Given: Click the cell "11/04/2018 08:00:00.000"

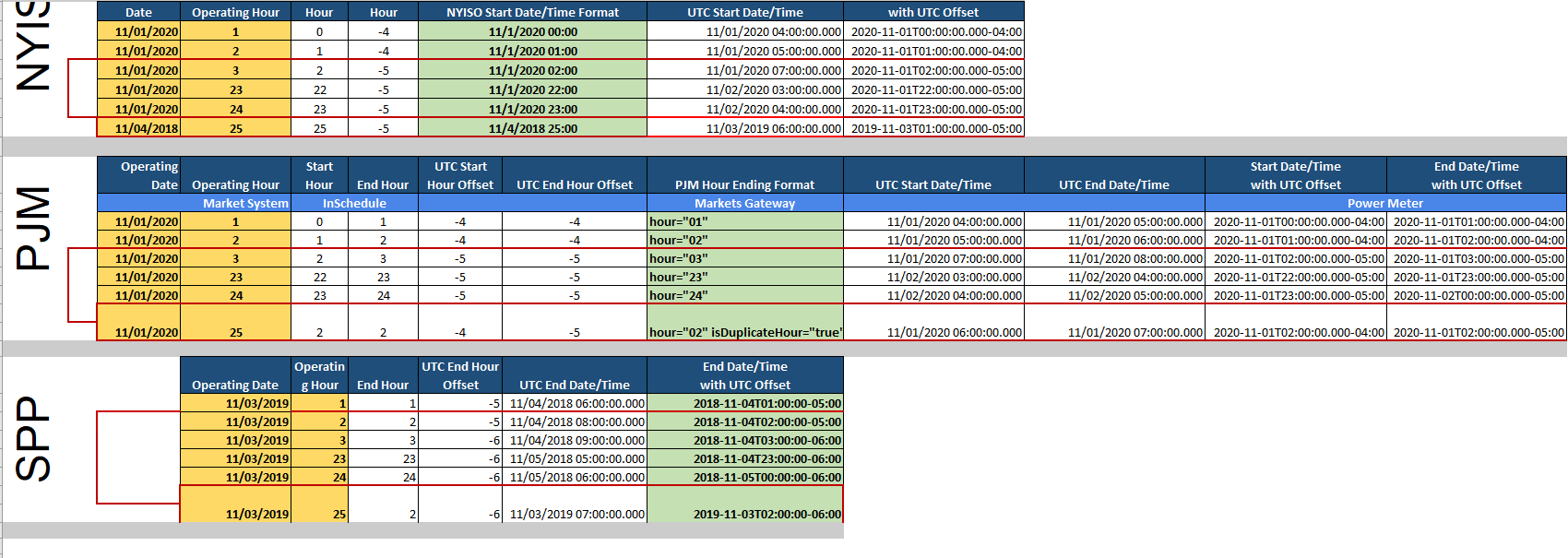Looking at the screenshot, I should tap(575, 421).
